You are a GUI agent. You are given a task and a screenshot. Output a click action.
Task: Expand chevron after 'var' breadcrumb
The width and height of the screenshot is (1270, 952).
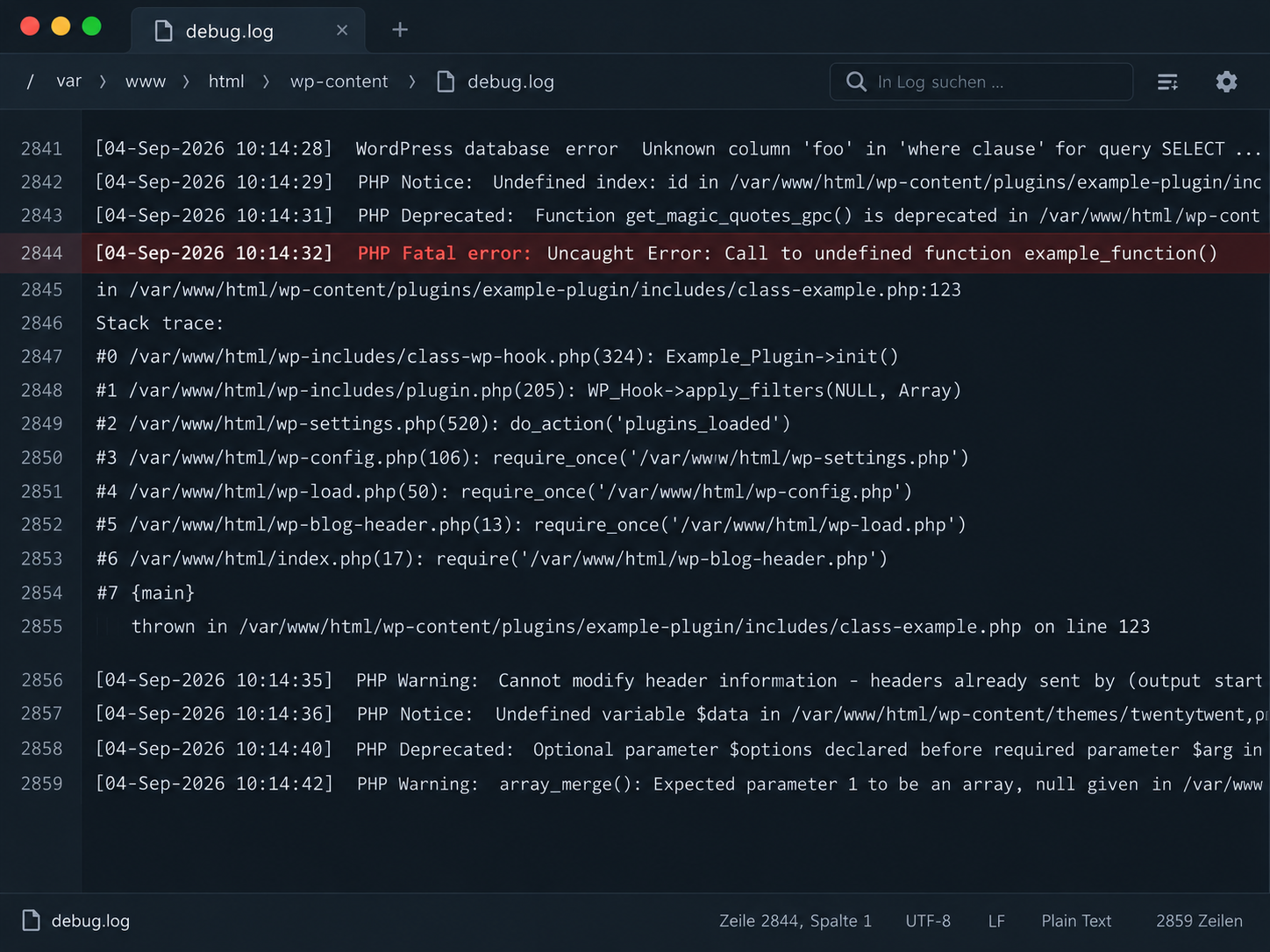[103, 82]
